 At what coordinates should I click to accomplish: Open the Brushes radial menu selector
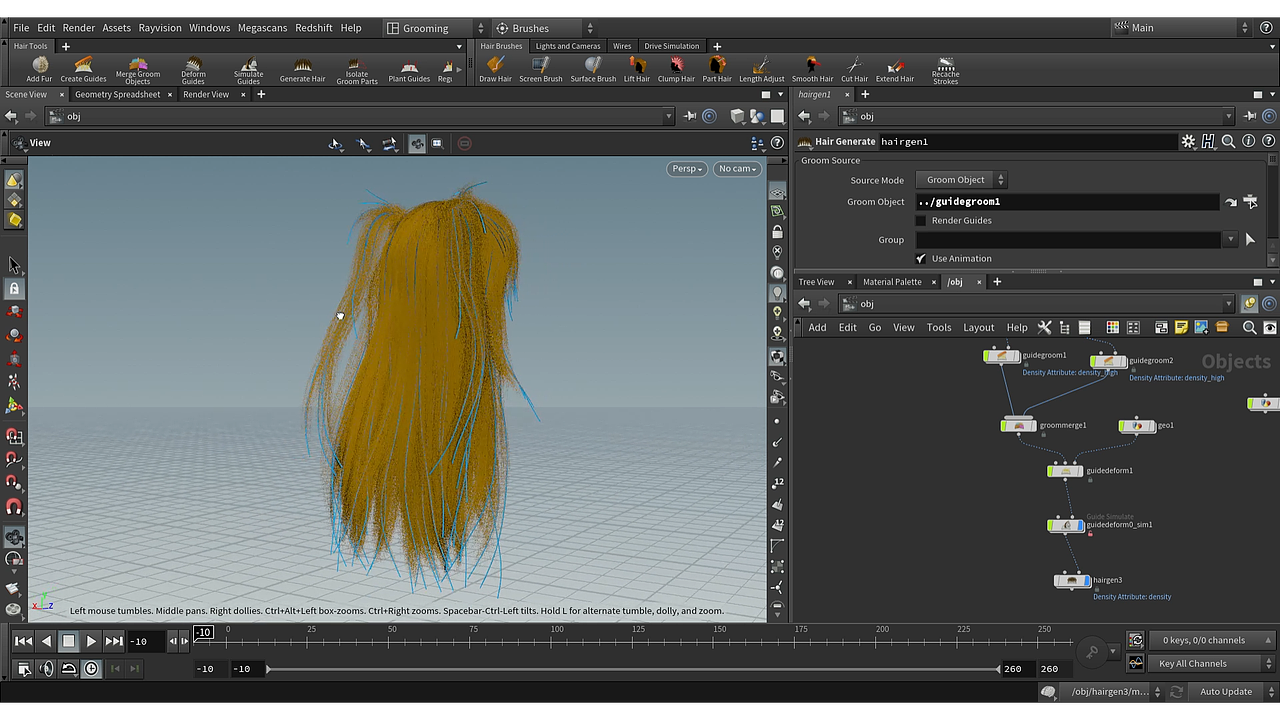coord(544,28)
